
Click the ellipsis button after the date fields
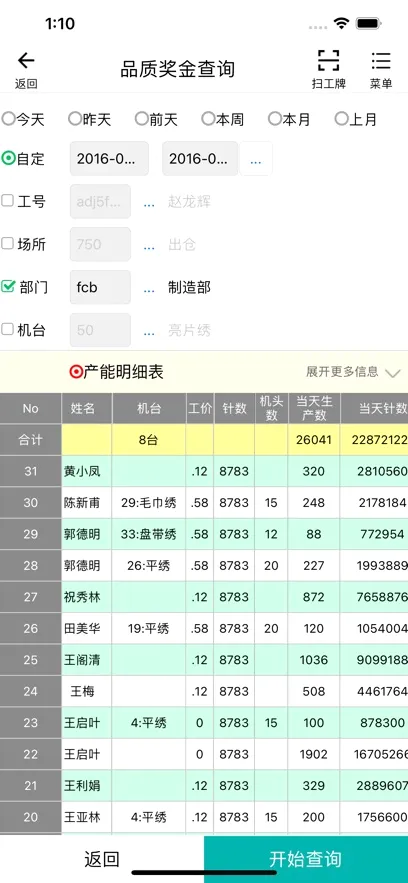pyautogui.click(x=256, y=159)
